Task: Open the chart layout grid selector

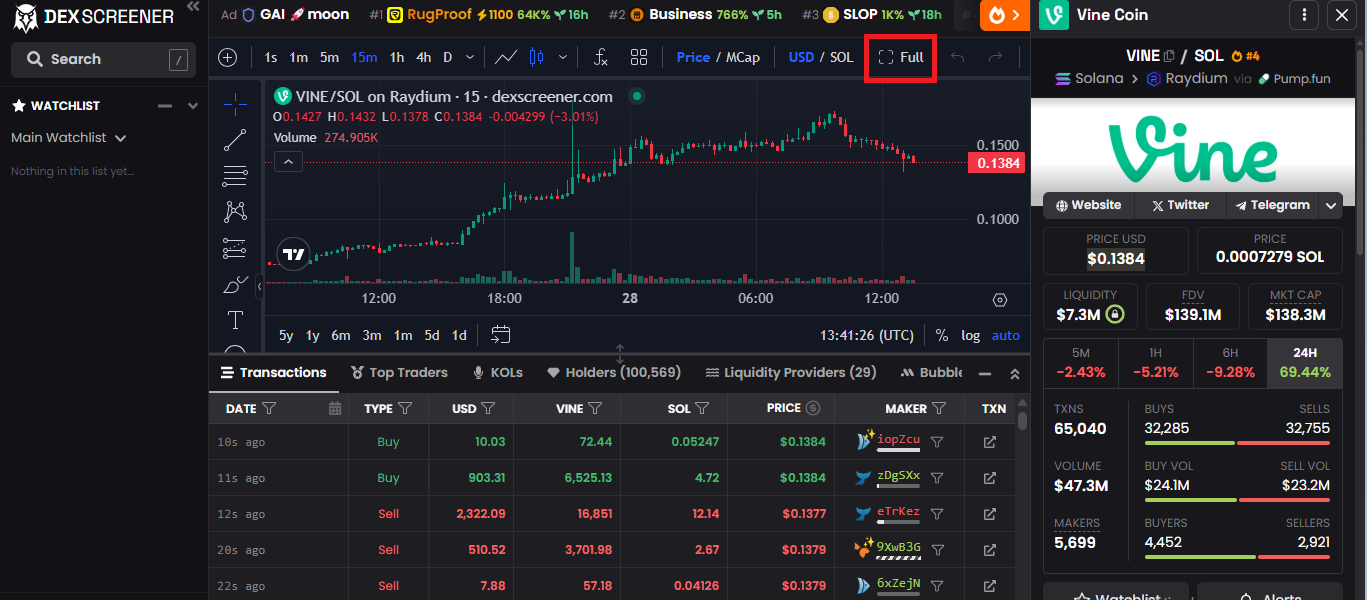Action: tap(639, 57)
